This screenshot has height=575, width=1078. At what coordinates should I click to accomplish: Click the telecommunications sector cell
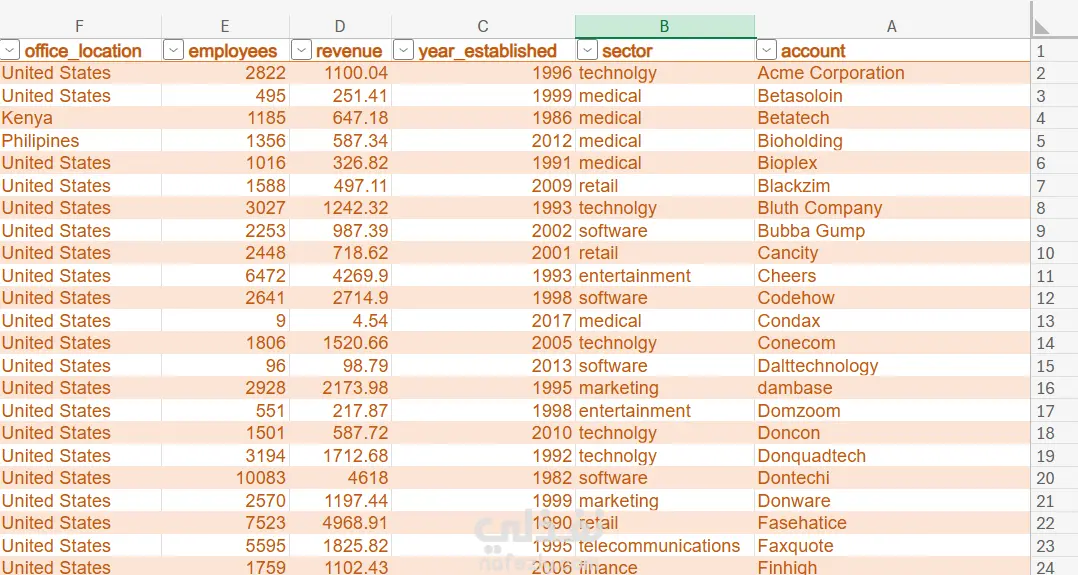[659, 546]
